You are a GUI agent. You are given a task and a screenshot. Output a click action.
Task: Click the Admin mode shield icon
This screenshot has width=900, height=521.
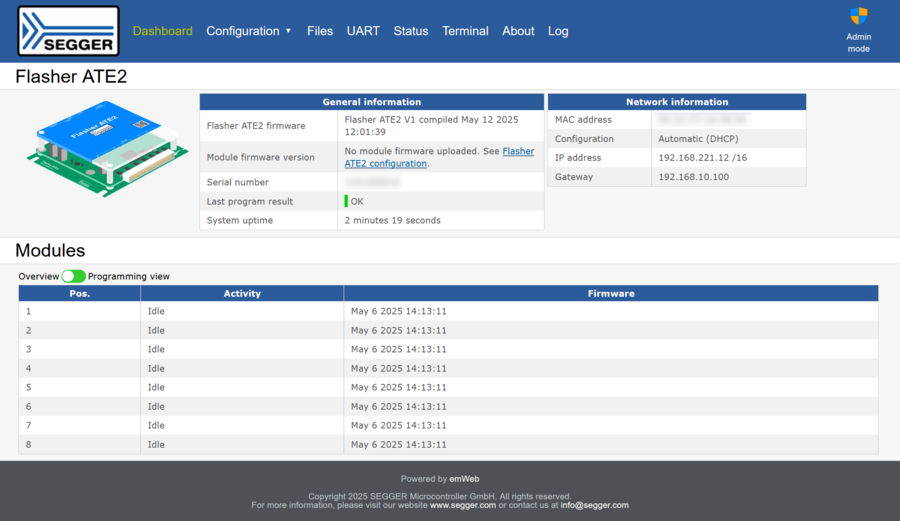tap(858, 16)
